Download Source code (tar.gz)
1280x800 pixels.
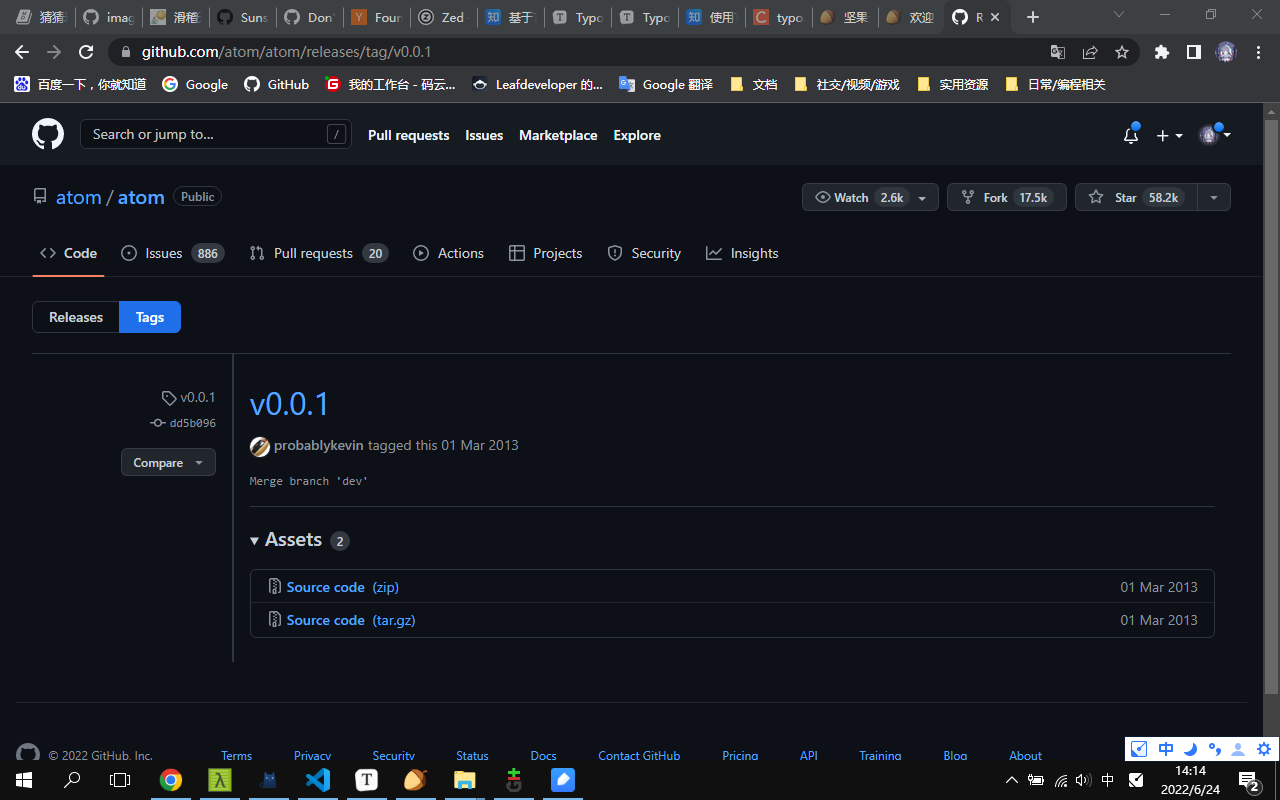pos(351,620)
